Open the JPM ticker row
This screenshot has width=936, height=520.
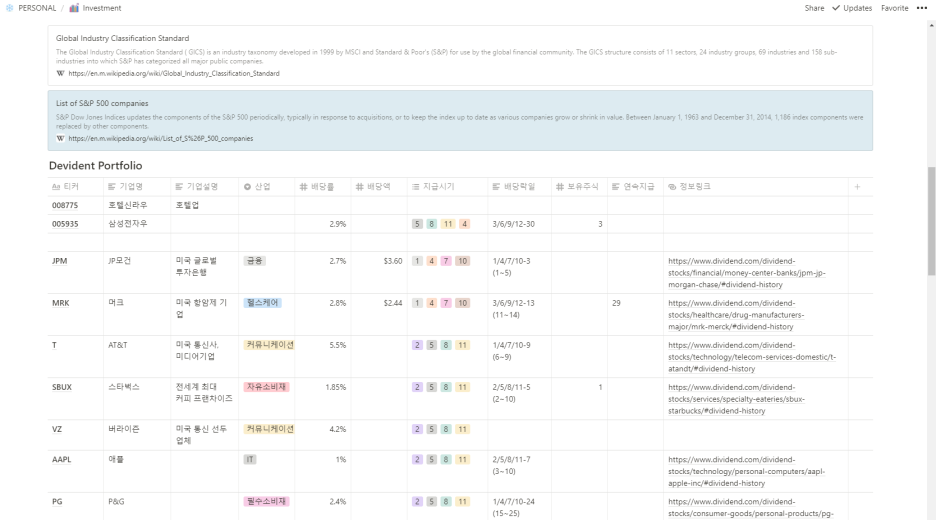tap(60, 261)
